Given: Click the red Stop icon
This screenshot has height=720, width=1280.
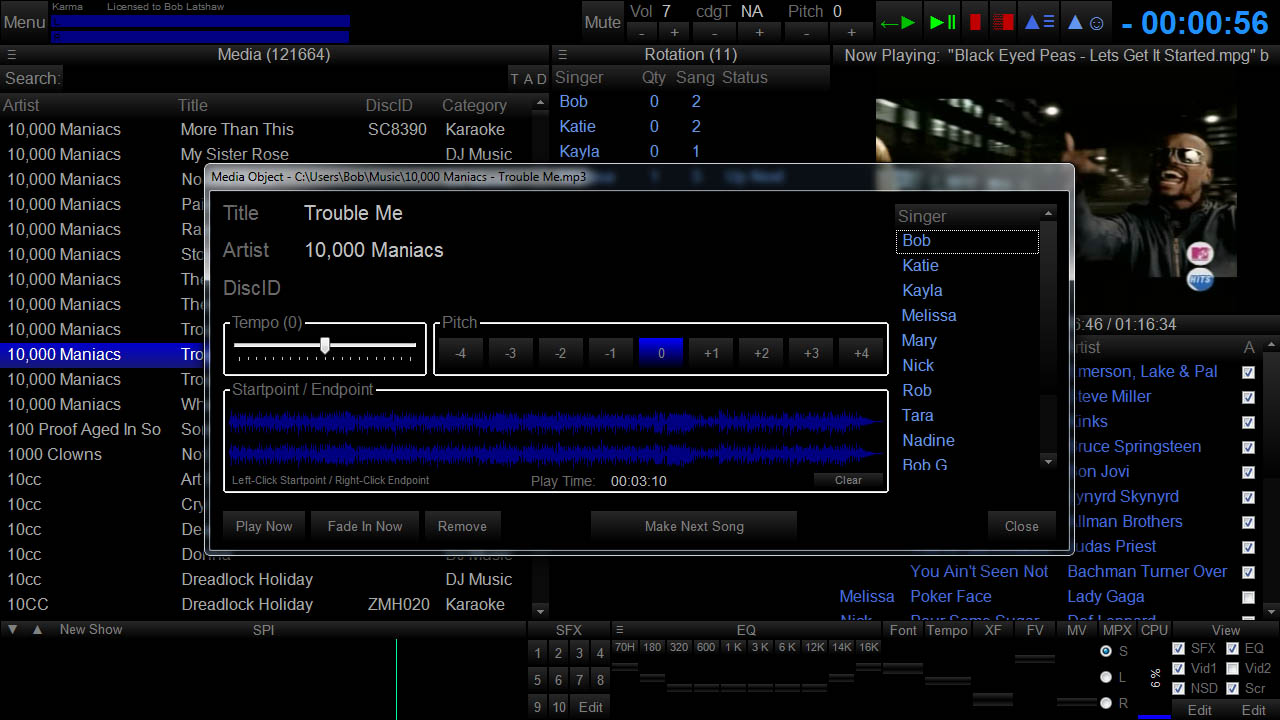Looking at the screenshot, I should 975,22.
